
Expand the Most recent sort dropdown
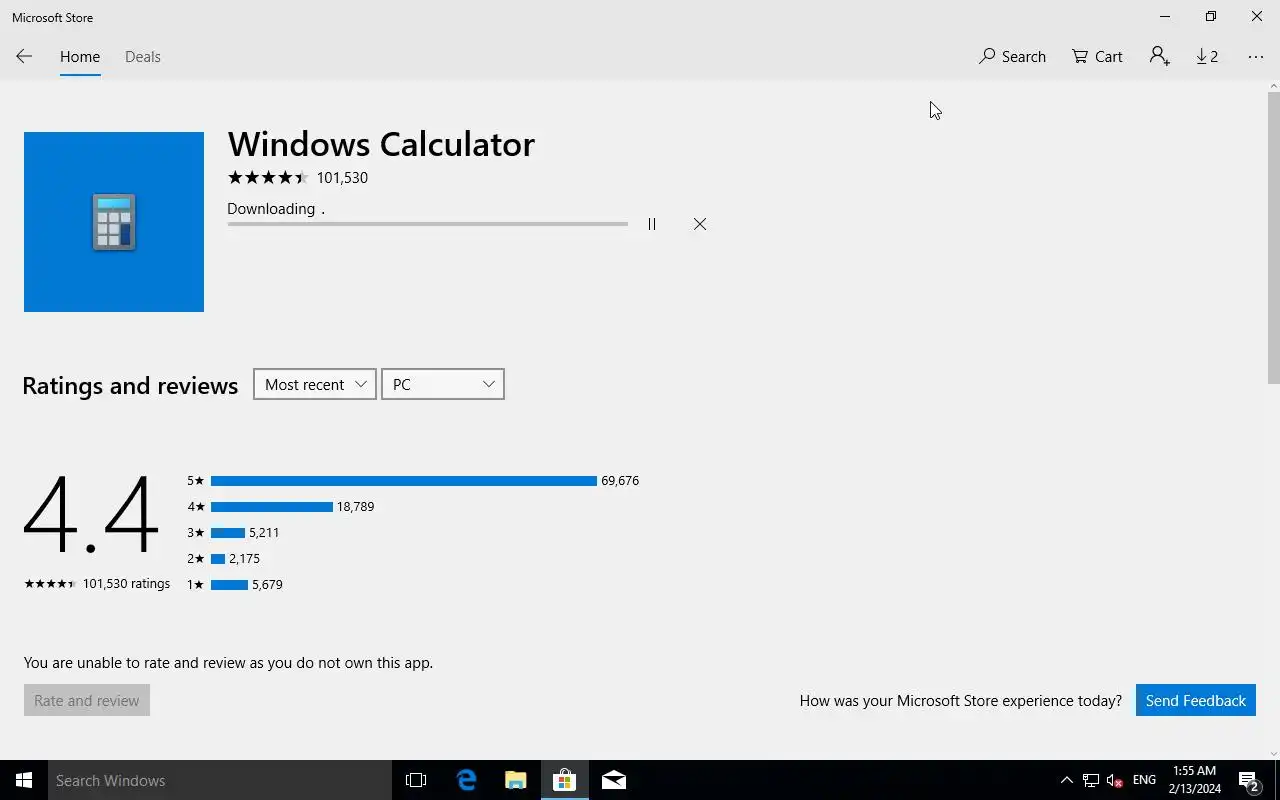pos(315,384)
